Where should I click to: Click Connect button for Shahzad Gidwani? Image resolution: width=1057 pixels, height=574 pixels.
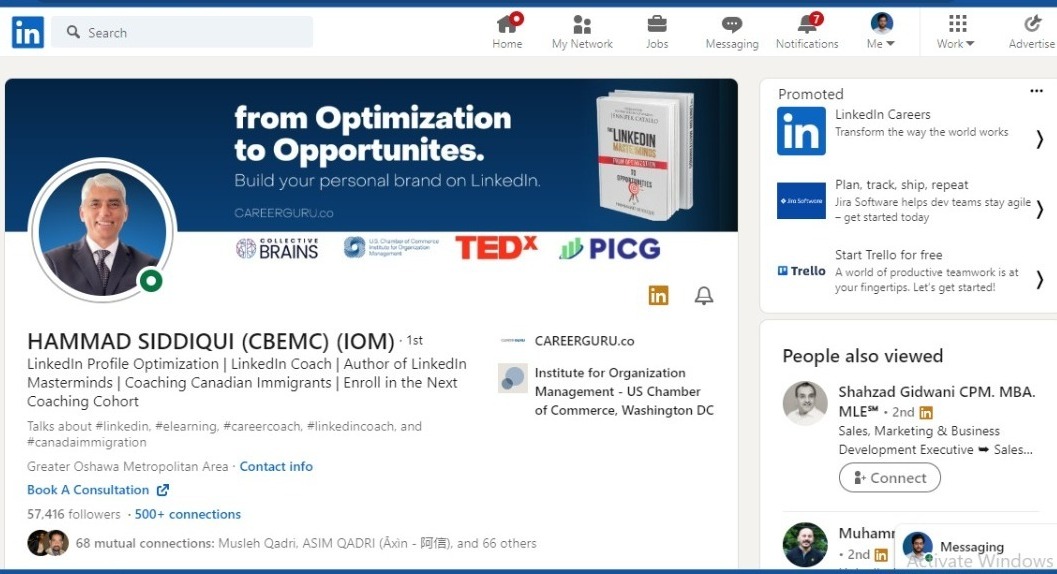[890, 478]
